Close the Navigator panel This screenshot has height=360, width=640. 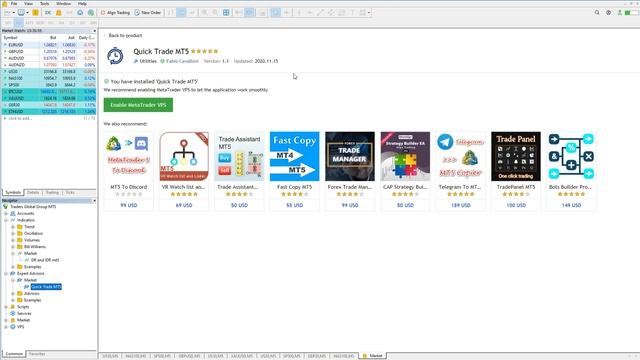tap(94, 200)
